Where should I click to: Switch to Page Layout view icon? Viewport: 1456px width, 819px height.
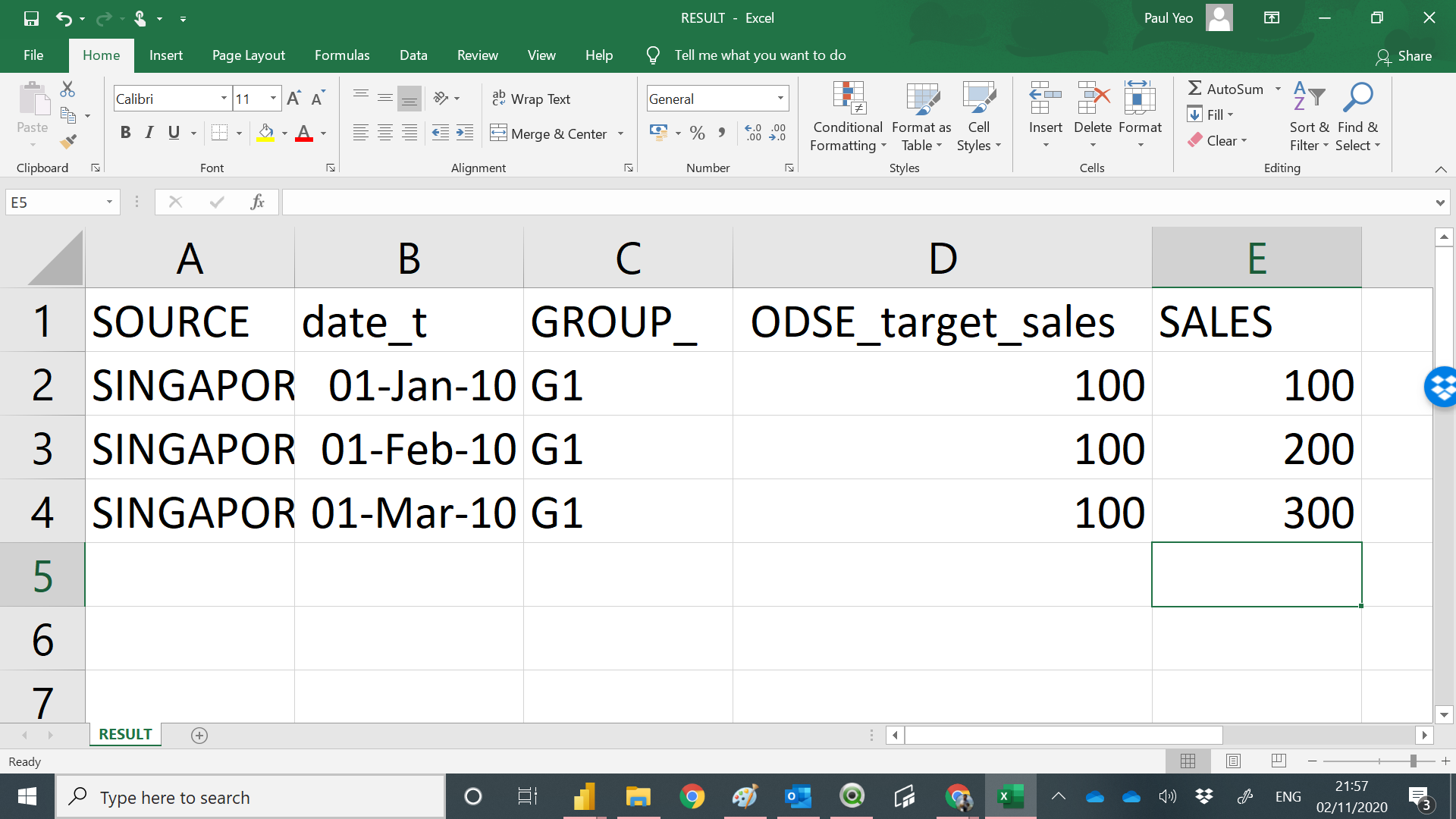tap(1233, 761)
